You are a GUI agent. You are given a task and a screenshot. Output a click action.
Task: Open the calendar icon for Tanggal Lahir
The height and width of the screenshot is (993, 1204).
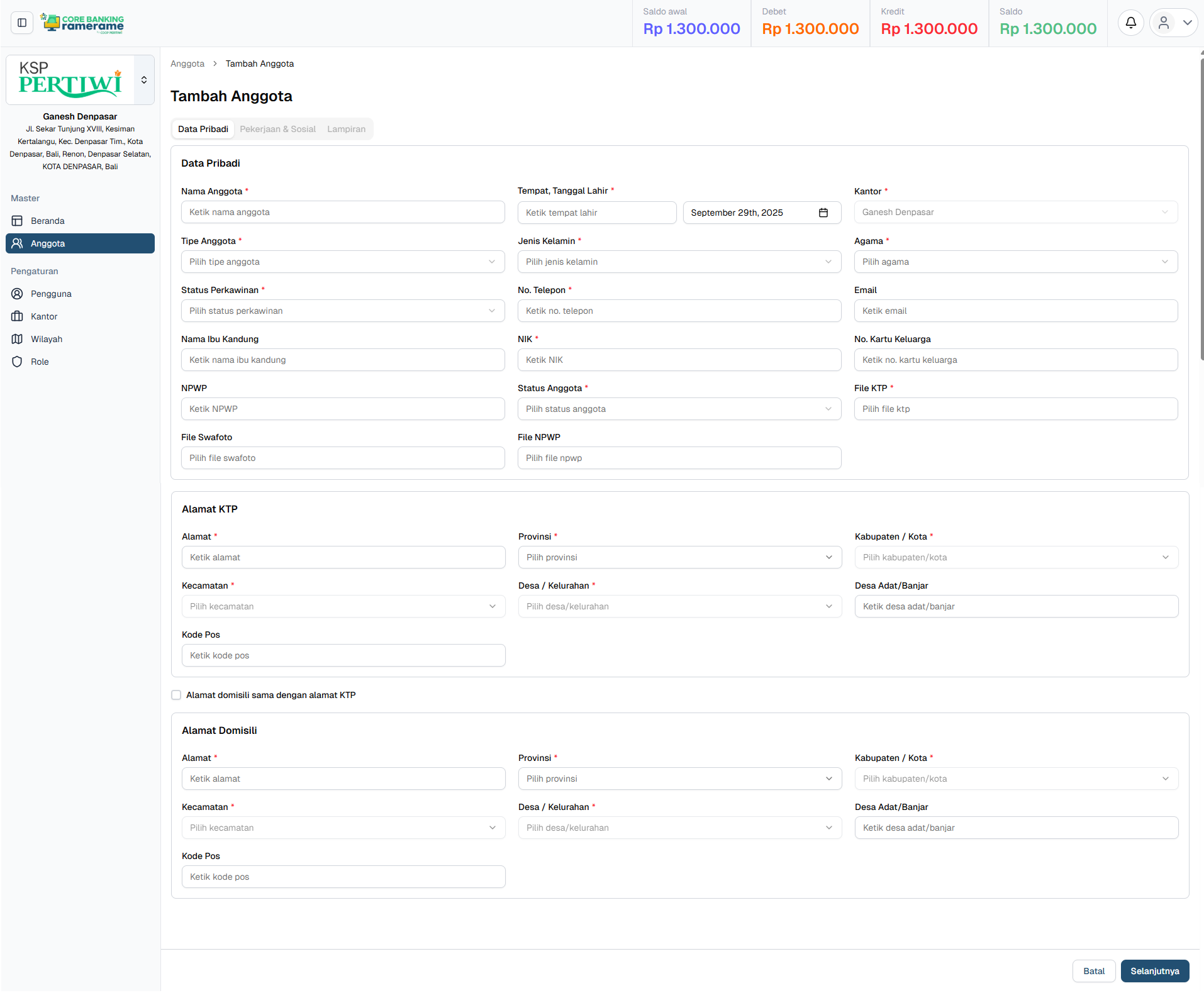pyautogui.click(x=824, y=213)
